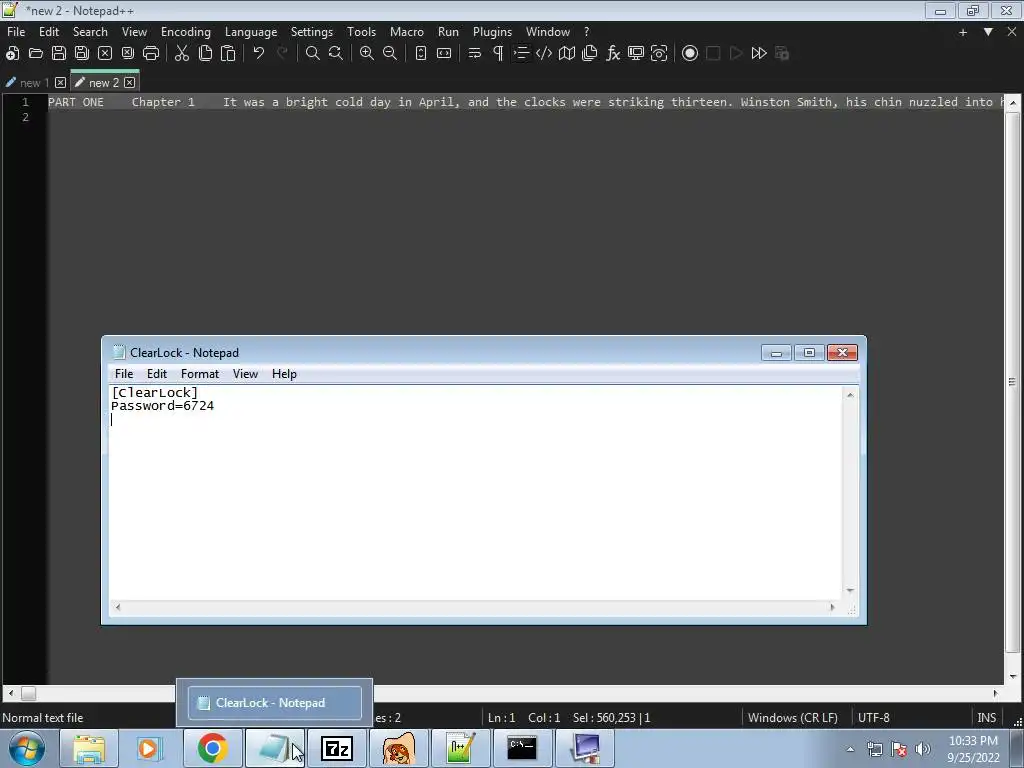1024x768 pixels.
Task: Open the Document List icon
Action: 590,54
